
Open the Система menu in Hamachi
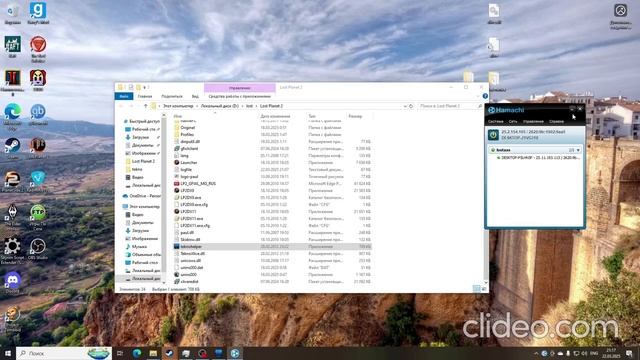[495, 122]
